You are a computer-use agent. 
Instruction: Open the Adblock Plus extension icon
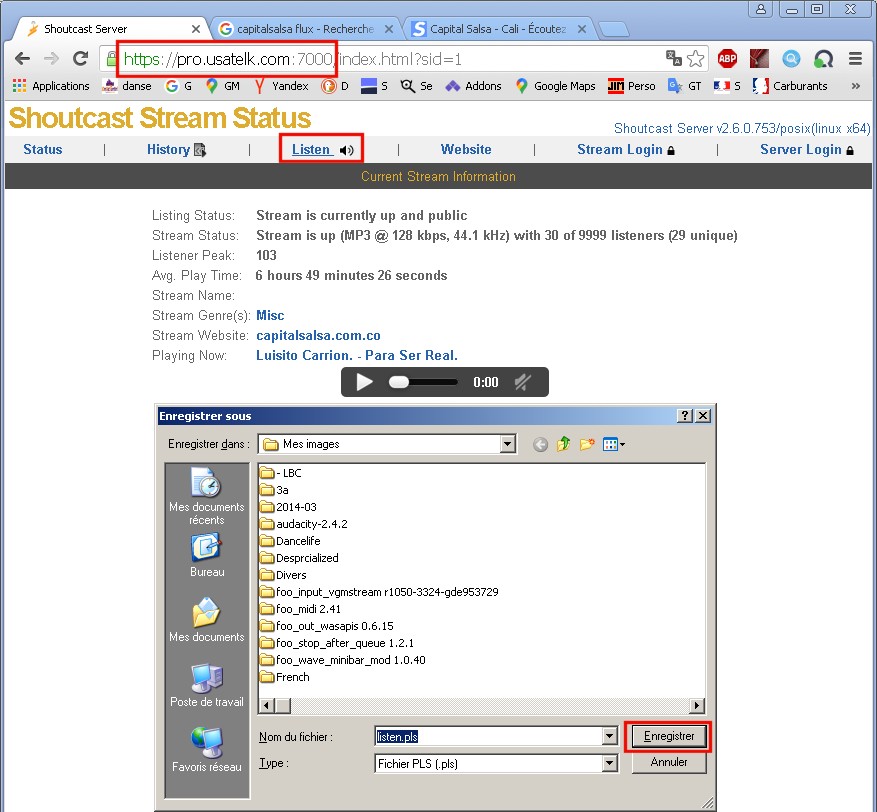coord(727,58)
